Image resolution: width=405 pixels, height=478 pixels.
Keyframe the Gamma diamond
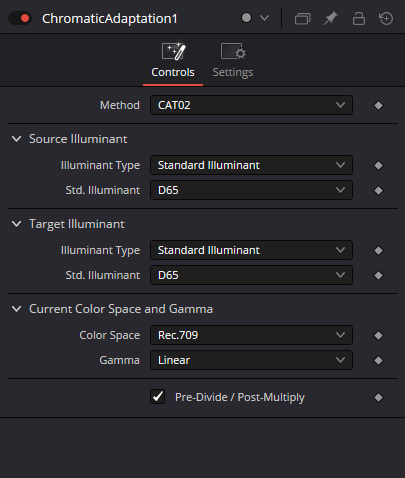tap(378, 361)
